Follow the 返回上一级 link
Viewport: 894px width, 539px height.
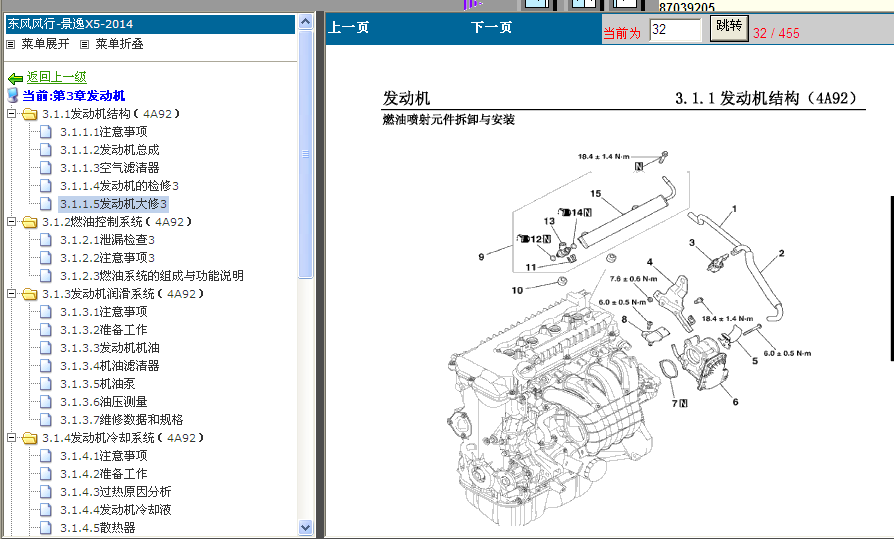pyautogui.click(x=56, y=77)
